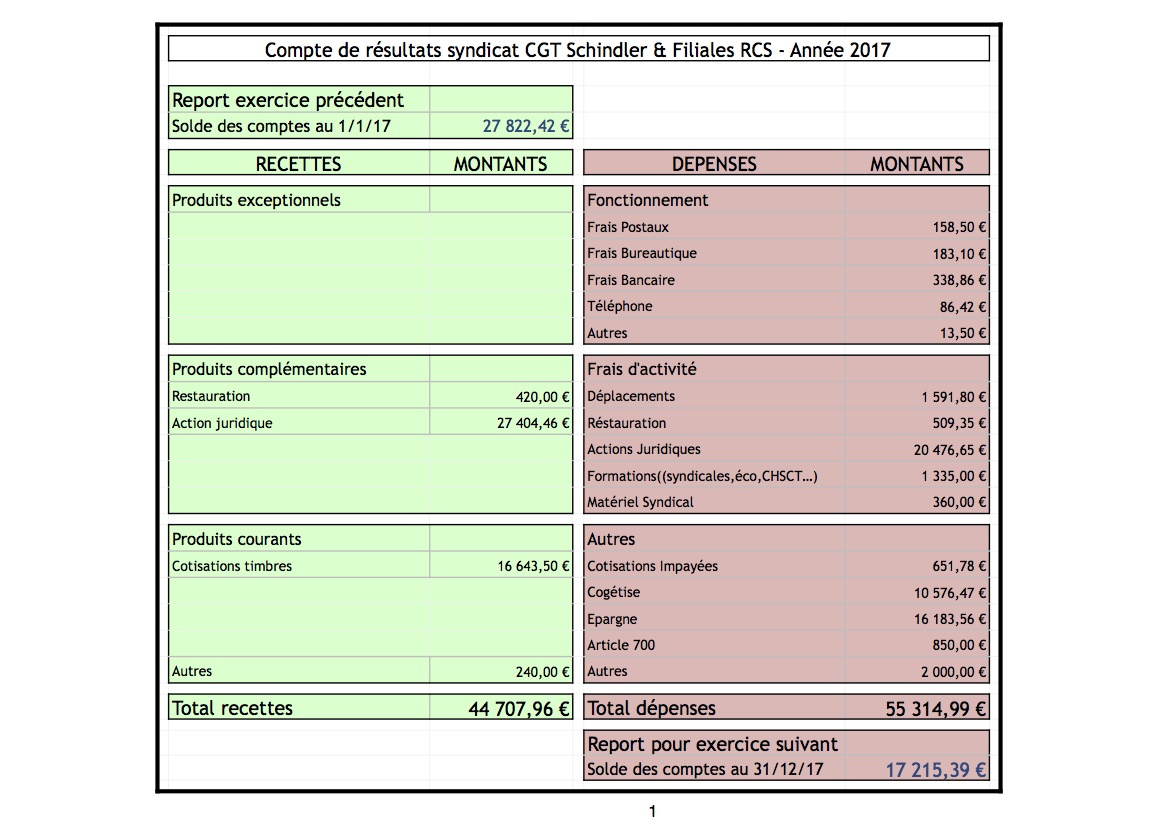Select the closing balance 17 215,39 €
Viewport: 1169px width, 826px height.
click(936, 770)
